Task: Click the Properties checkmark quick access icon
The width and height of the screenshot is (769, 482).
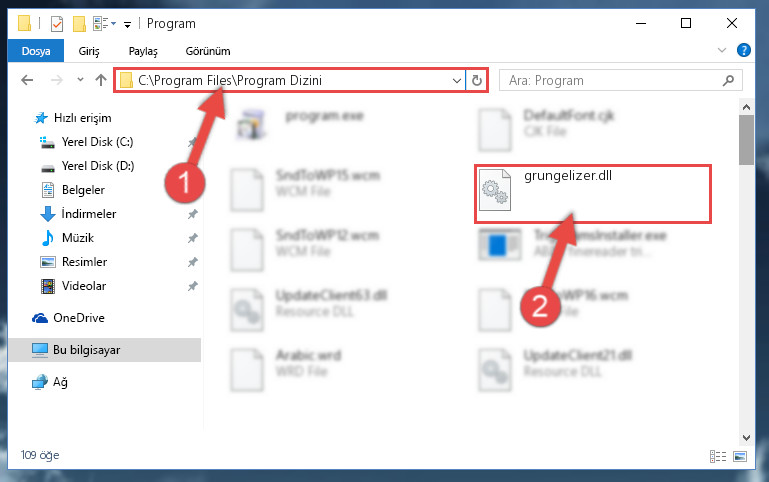Action: 57,24
